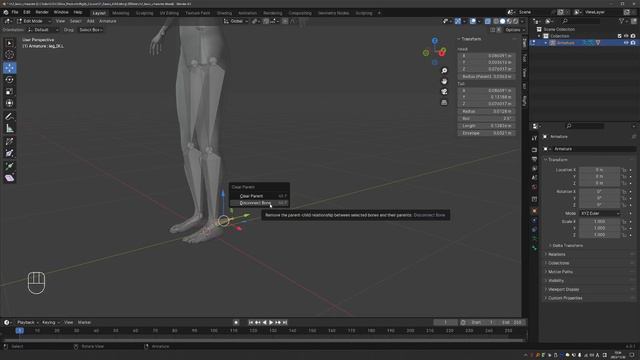Select the Extrude bone tool
This screenshot has width=640, height=360.
tap(9, 166)
